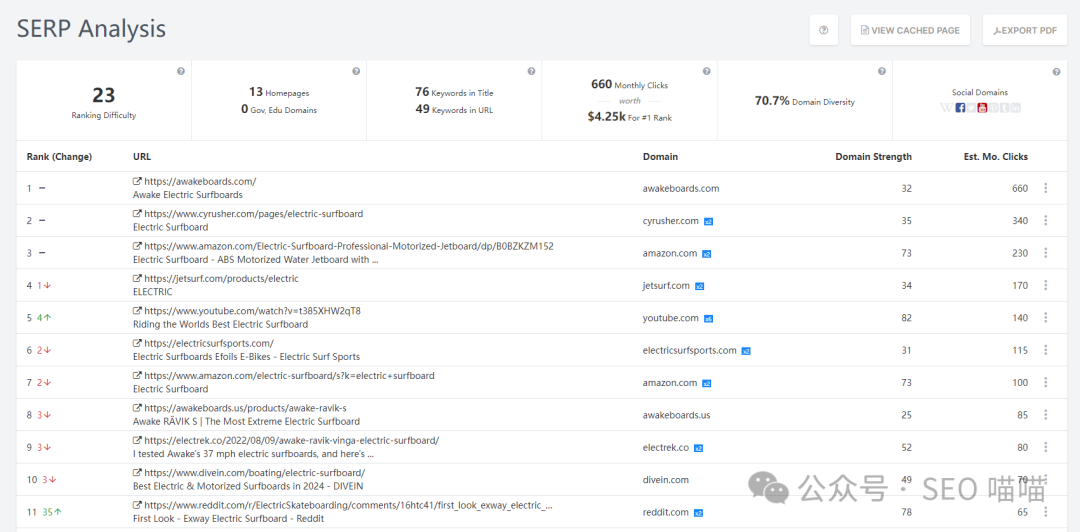Sort by the Est. Mo. Clicks column header
Viewport: 1080px width, 532px height.
[x=995, y=157]
